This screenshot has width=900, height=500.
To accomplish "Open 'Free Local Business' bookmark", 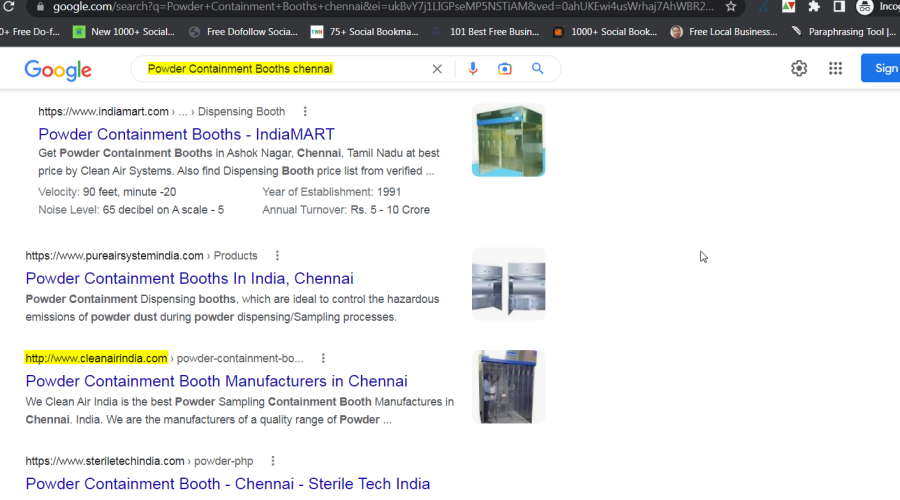I will (724, 32).
